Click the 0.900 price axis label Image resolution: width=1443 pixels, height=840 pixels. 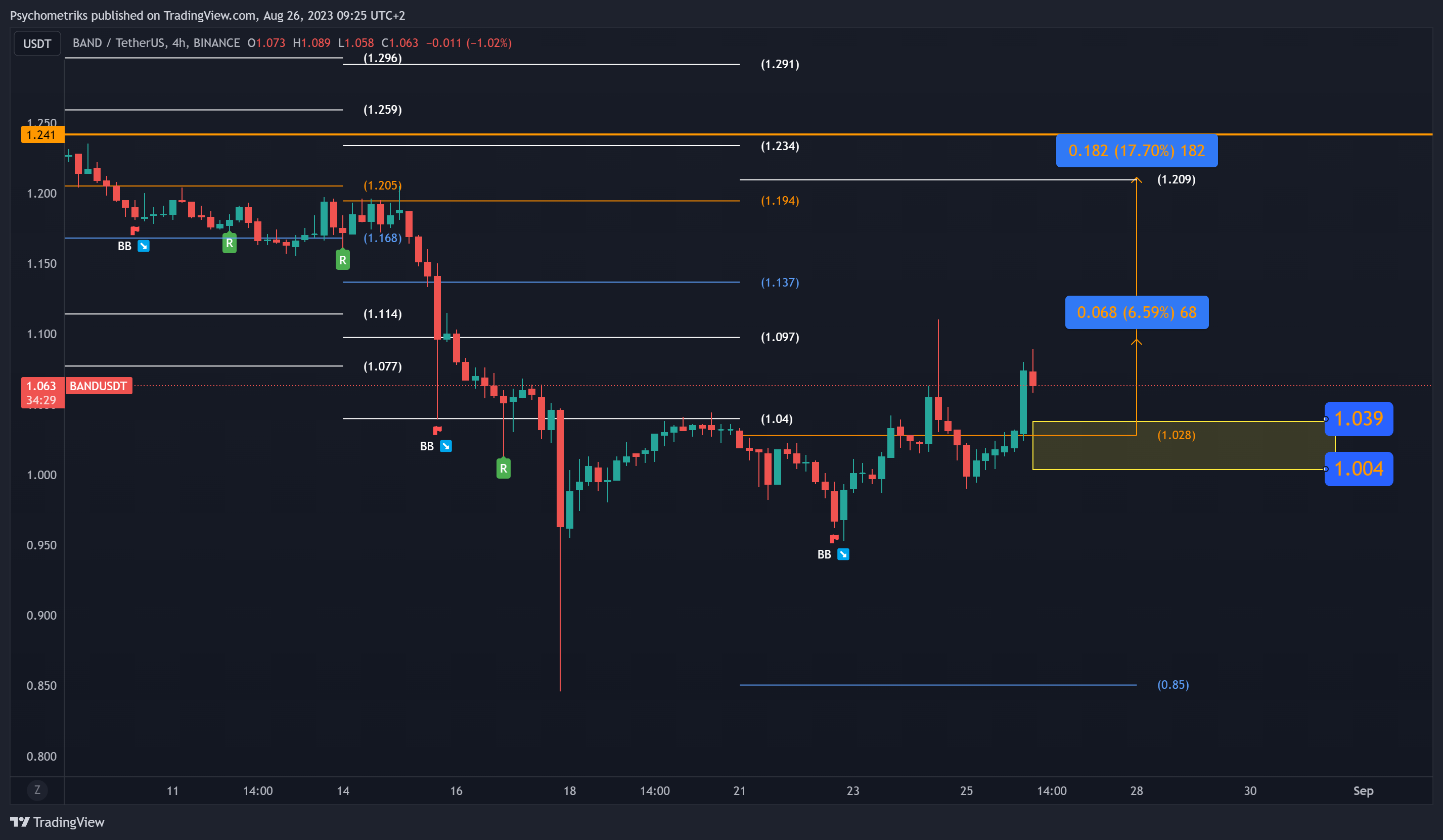[x=42, y=616]
